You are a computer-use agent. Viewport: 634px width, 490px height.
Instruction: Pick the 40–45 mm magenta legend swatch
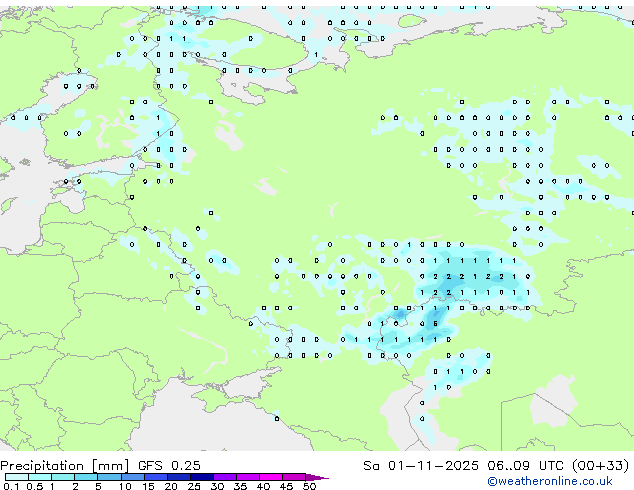click(x=271, y=477)
